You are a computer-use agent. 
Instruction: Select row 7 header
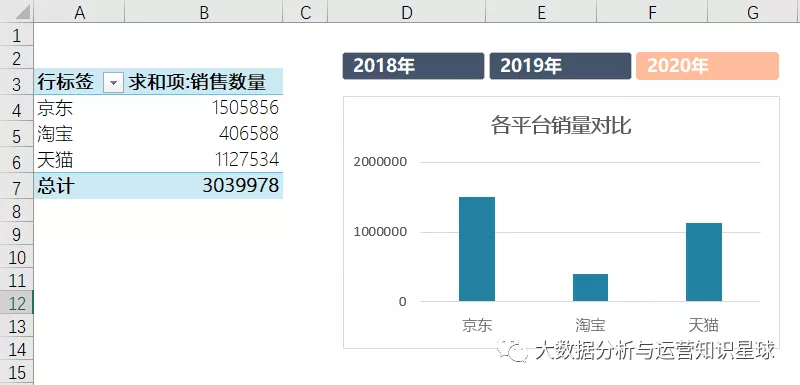coord(17,187)
